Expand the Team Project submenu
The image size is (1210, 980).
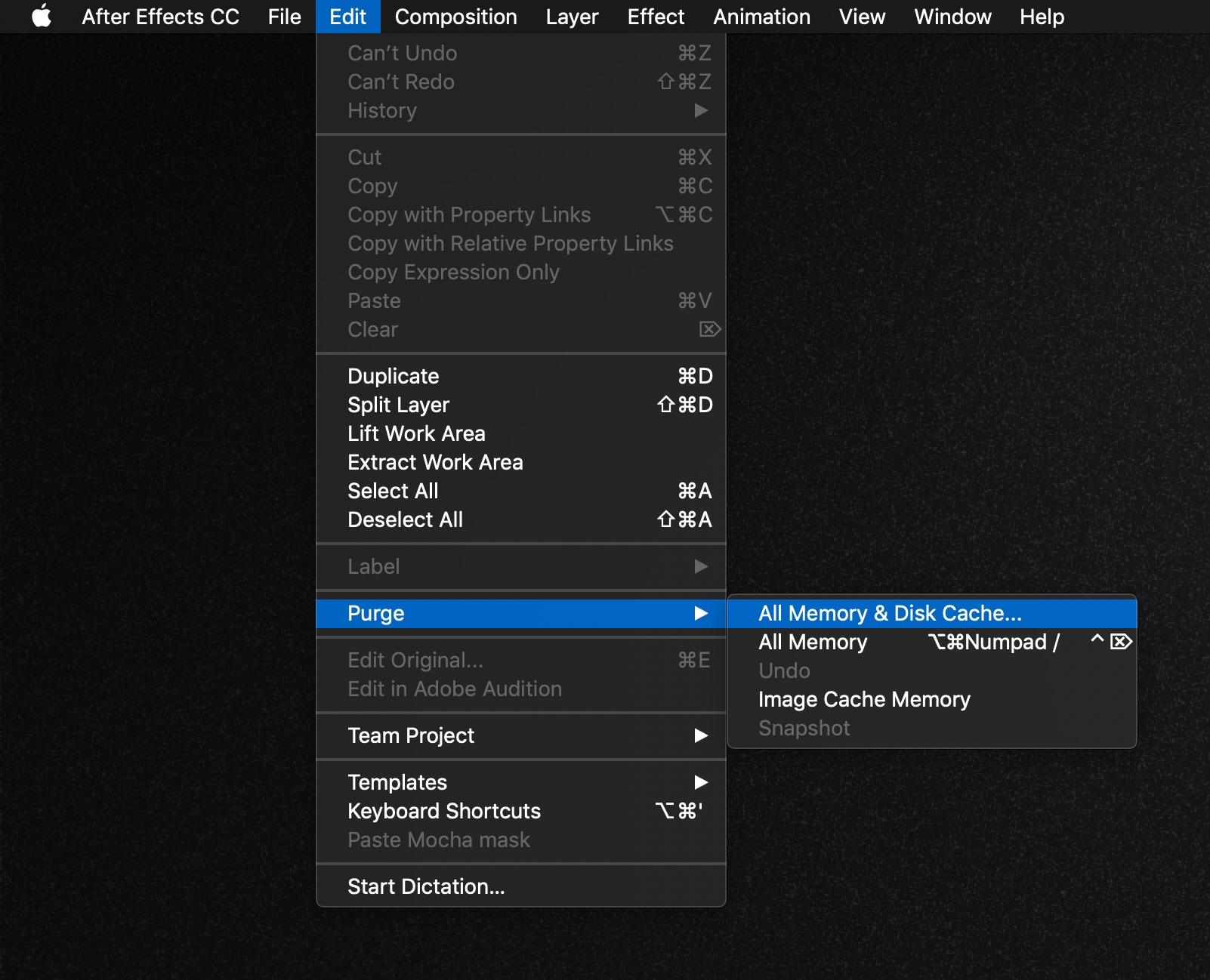[521, 735]
